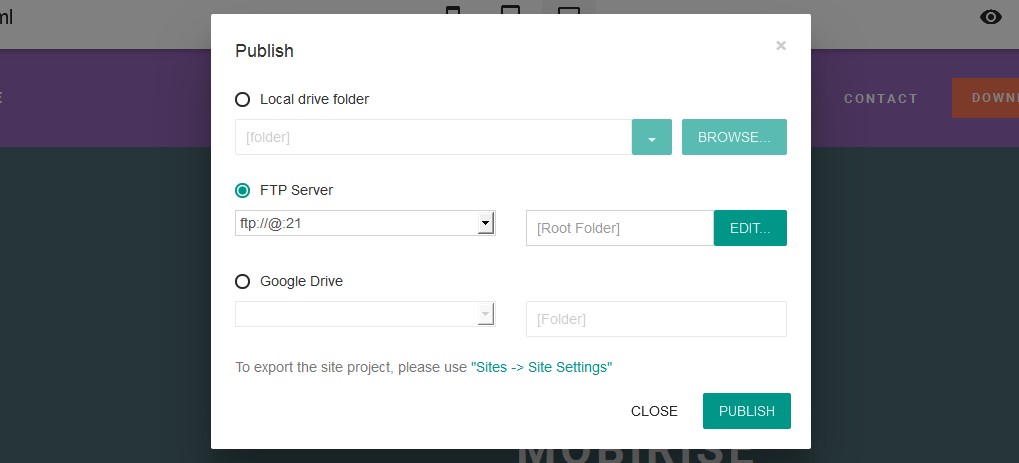Close the Publish dialog with the X
Screen dimensions: 1019x463
[781, 46]
